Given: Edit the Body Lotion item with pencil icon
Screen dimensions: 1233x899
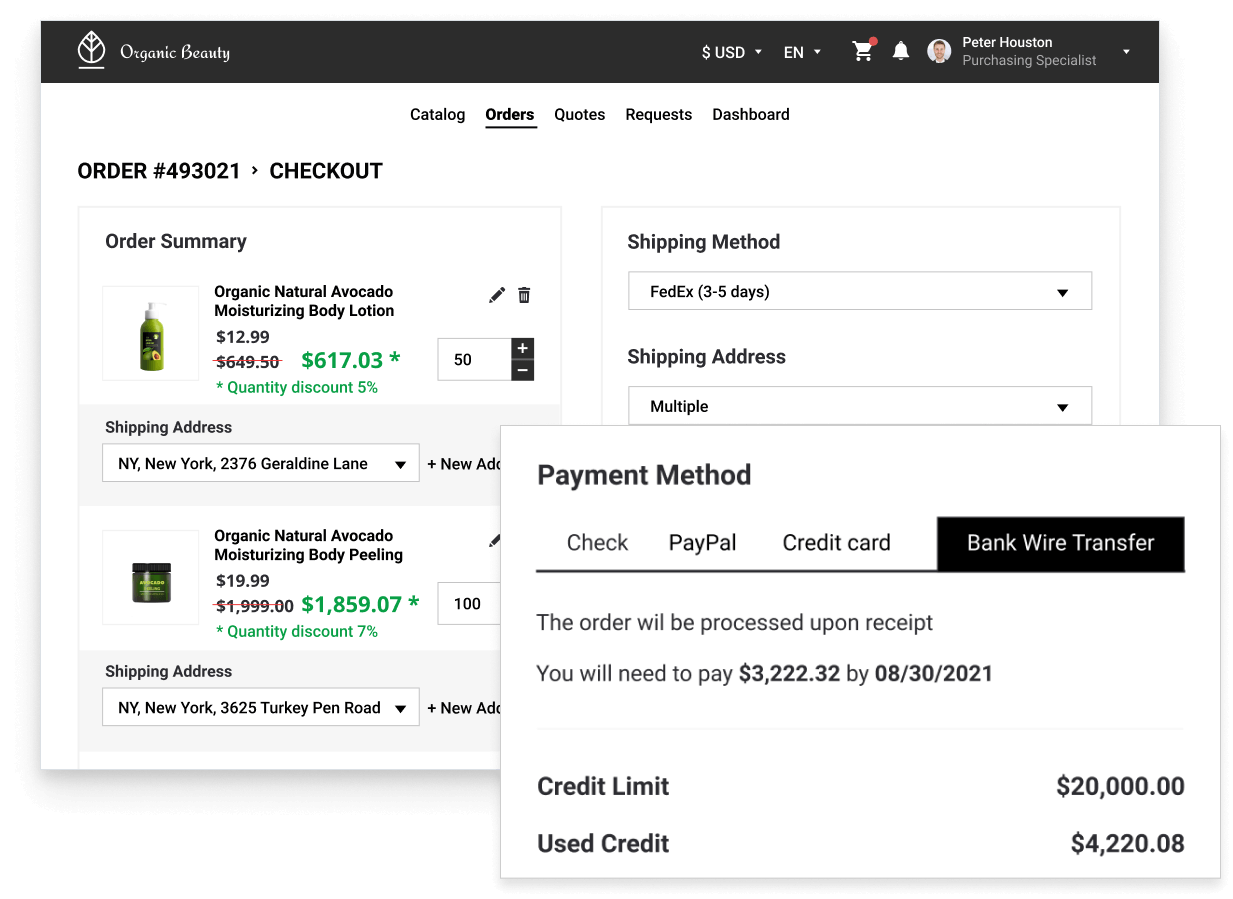Looking at the screenshot, I should coord(497,295).
